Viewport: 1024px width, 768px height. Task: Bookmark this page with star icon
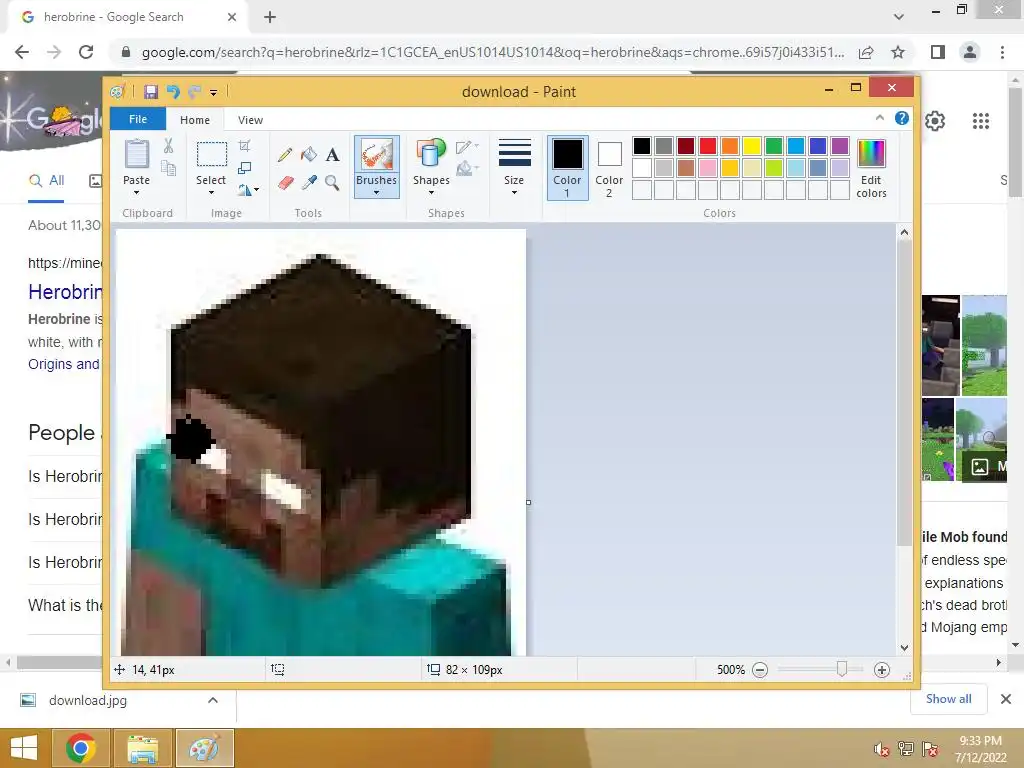click(x=898, y=52)
